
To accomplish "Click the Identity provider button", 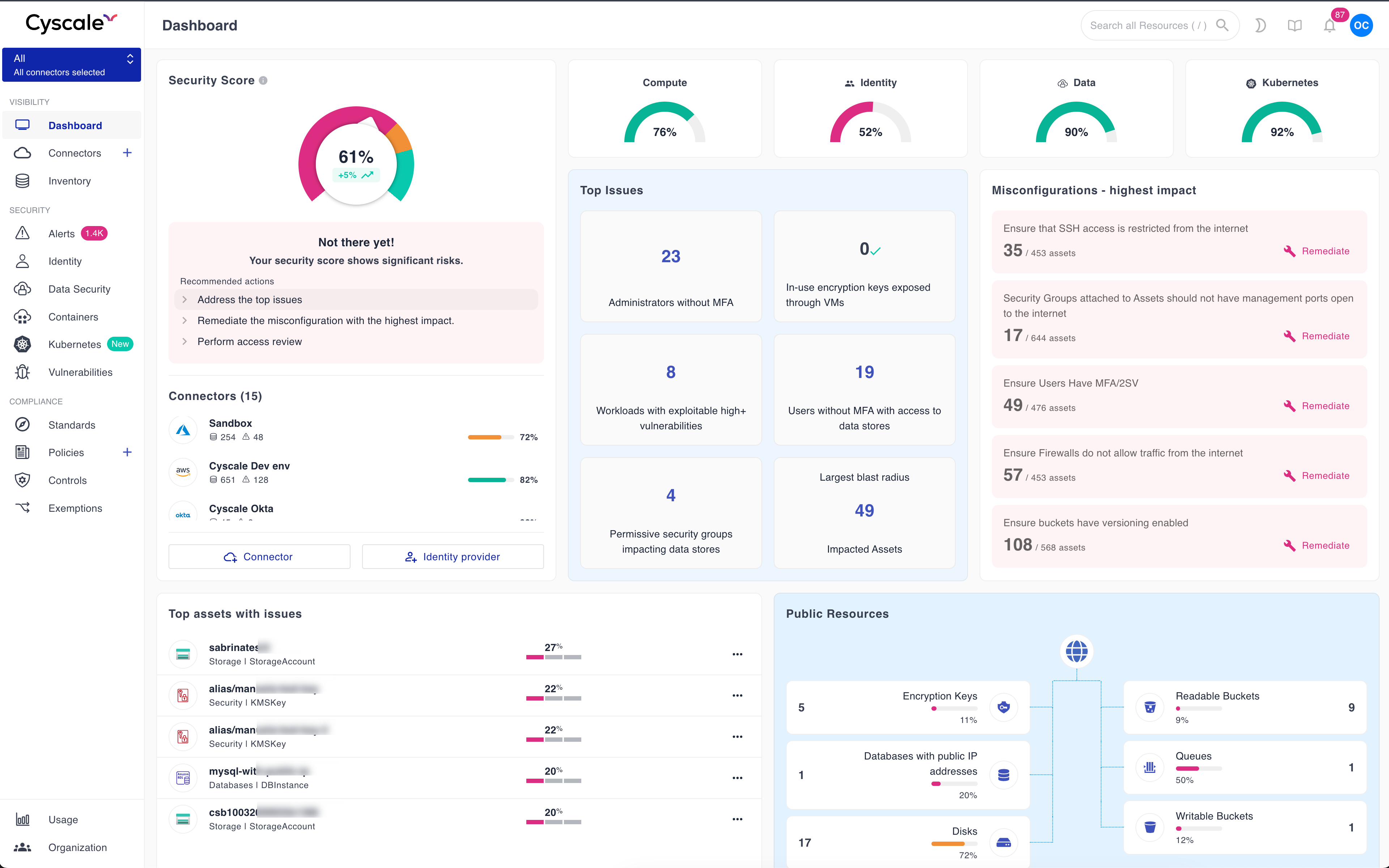I will pyautogui.click(x=452, y=557).
